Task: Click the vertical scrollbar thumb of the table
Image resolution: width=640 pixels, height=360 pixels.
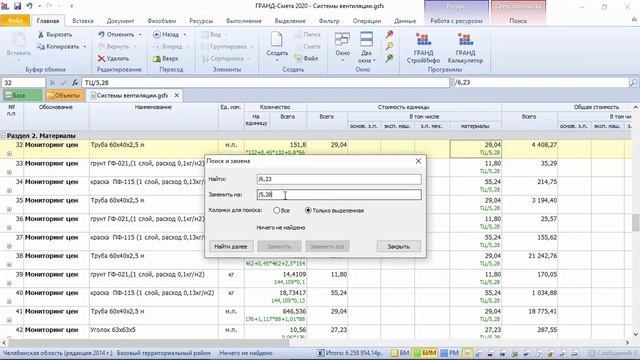Action: (x=636, y=222)
